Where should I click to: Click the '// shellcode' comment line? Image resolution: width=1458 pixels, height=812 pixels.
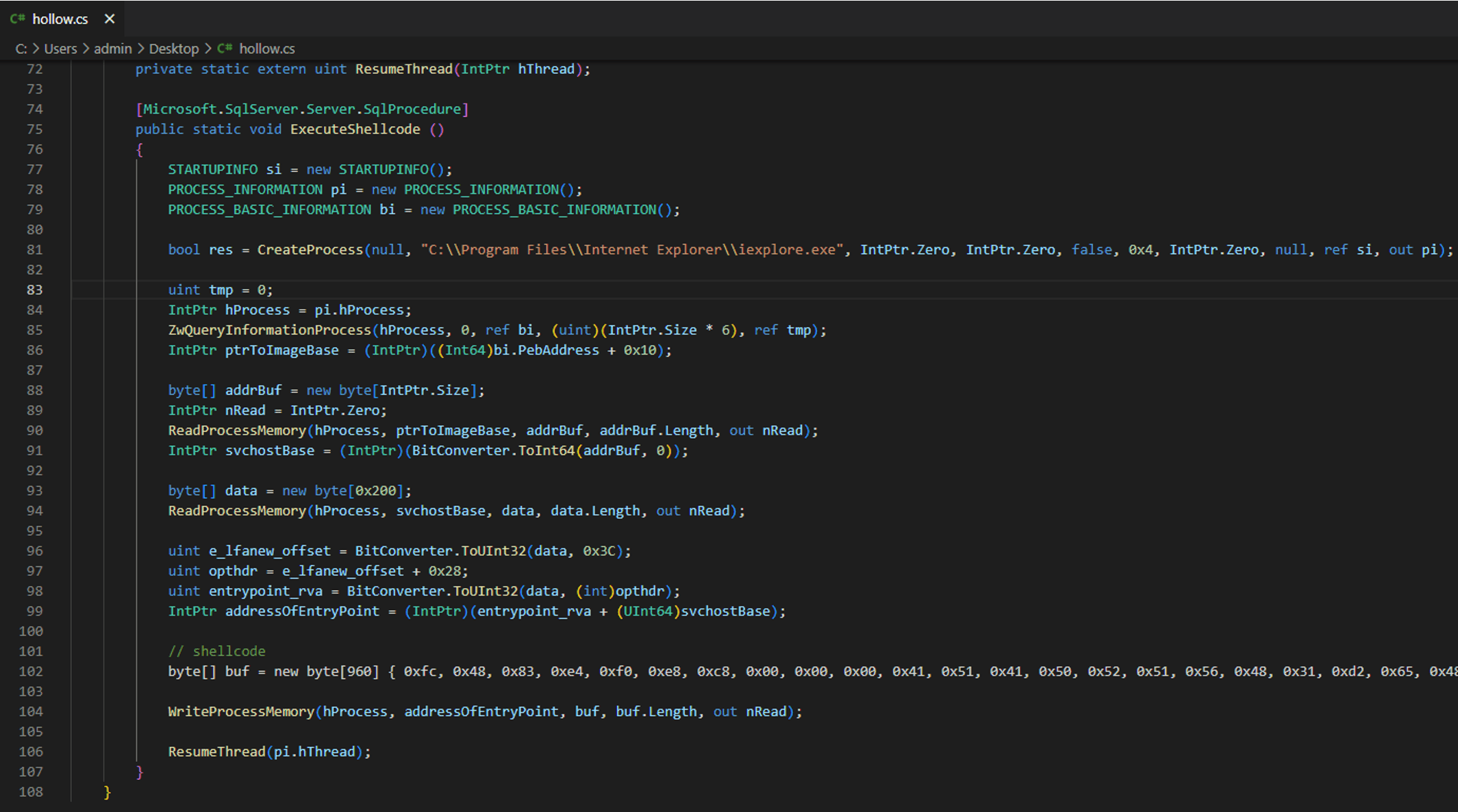pyautogui.click(x=216, y=651)
